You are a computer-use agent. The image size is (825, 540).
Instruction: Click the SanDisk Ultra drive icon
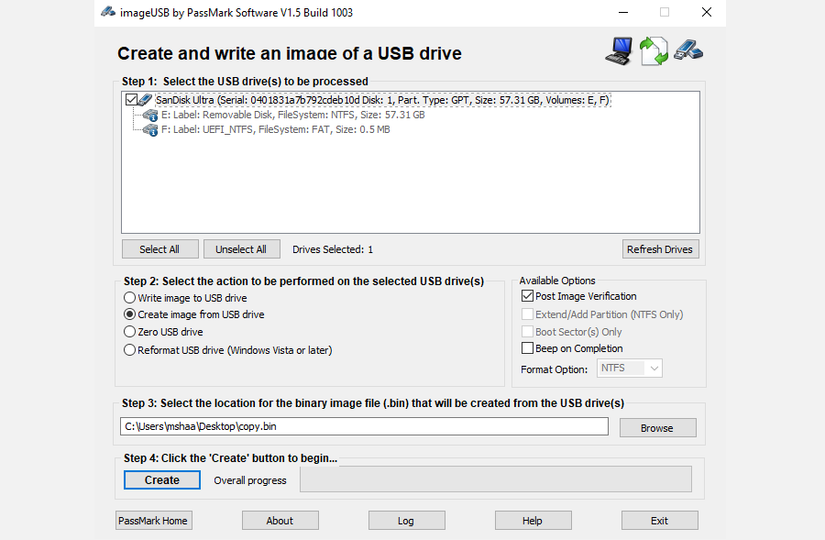(x=146, y=99)
